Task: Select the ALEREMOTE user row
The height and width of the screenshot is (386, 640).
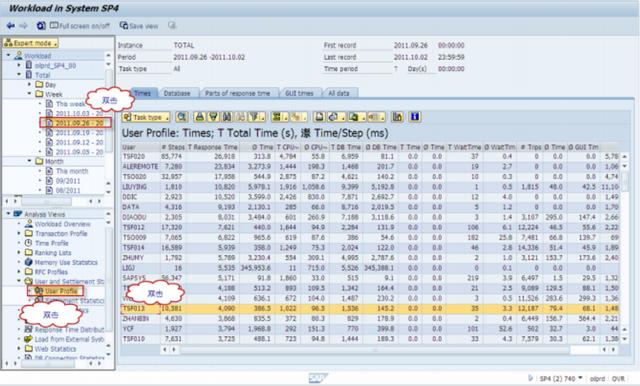Action: pyautogui.click(x=370, y=166)
